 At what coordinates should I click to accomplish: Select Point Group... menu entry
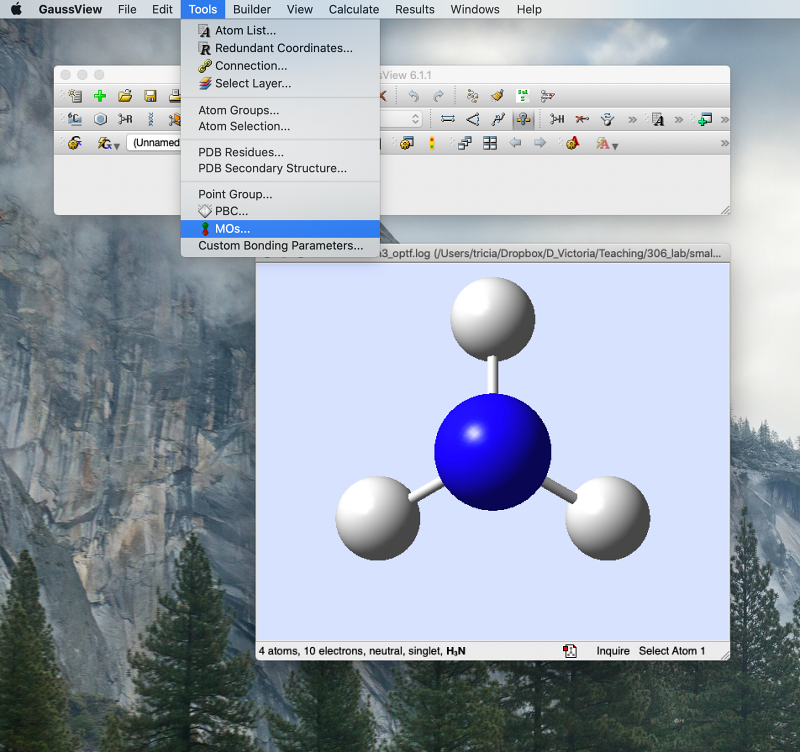click(235, 194)
